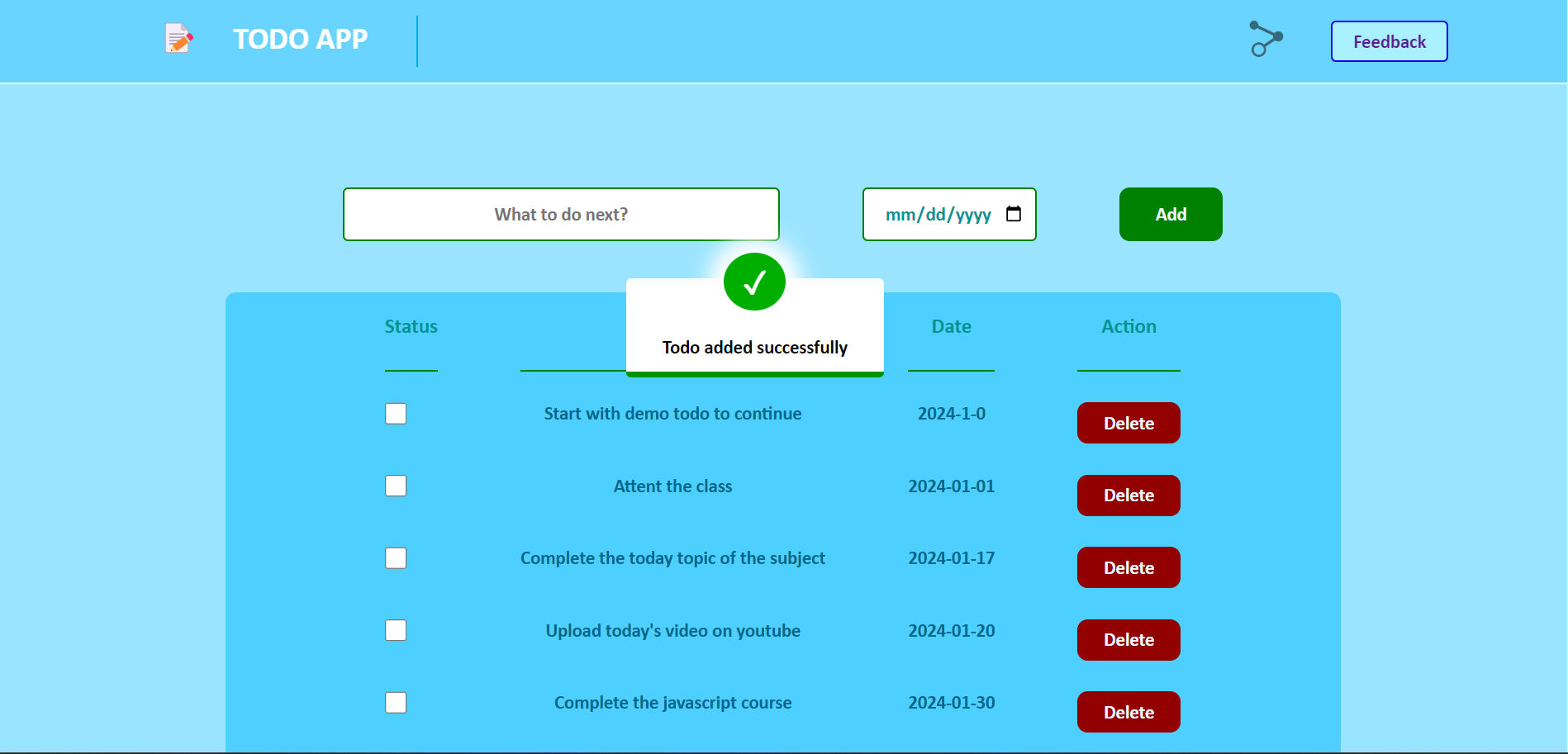Open the Feedback button
The image size is (1568, 754).
click(1389, 41)
